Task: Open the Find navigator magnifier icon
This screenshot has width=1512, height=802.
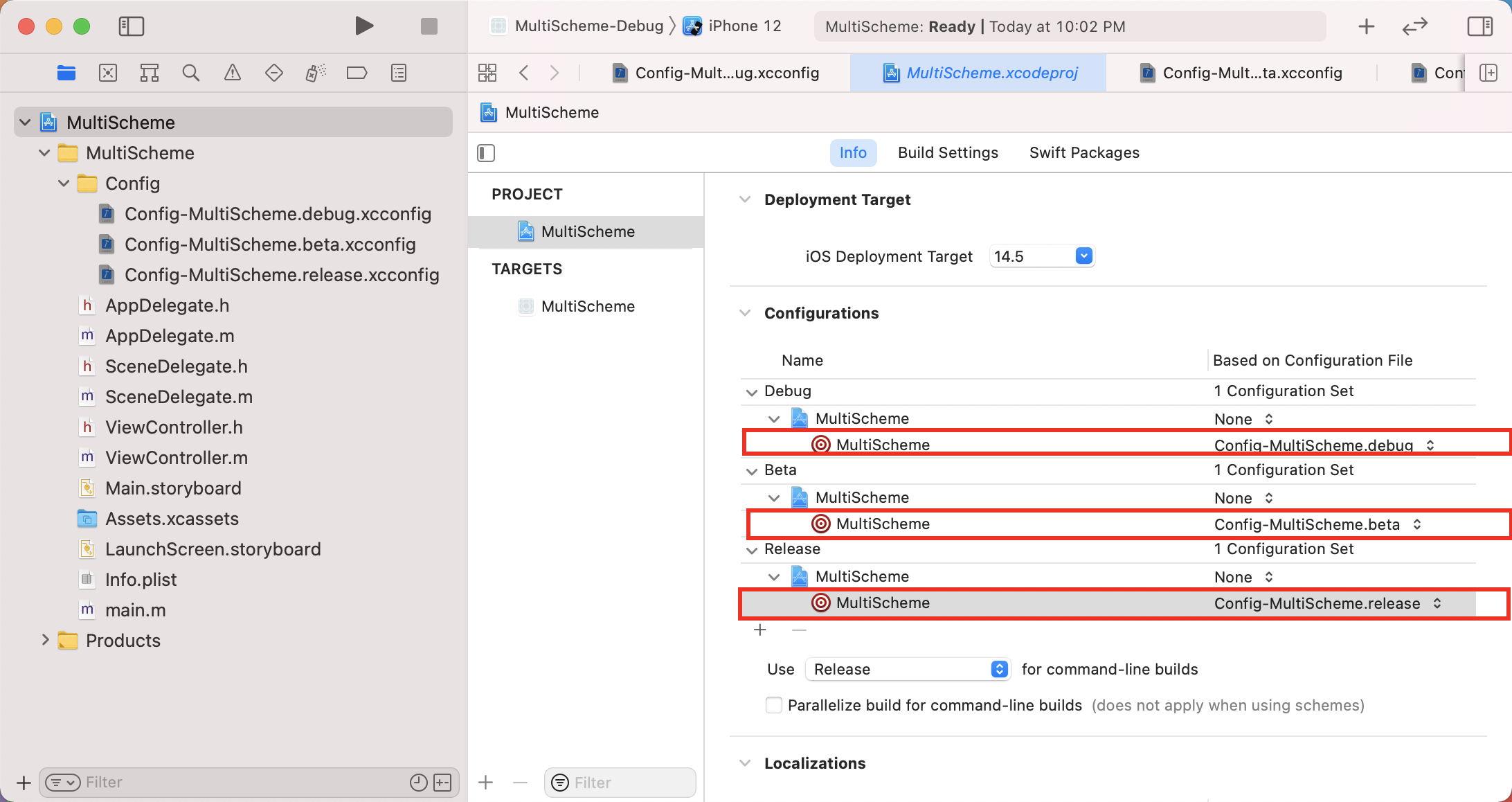Action: pyautogui.click(x=191, y=73)
